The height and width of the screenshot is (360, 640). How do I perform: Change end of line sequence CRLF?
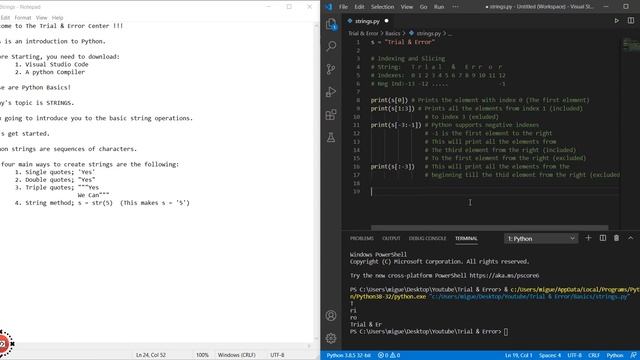[x=594, y=355]
